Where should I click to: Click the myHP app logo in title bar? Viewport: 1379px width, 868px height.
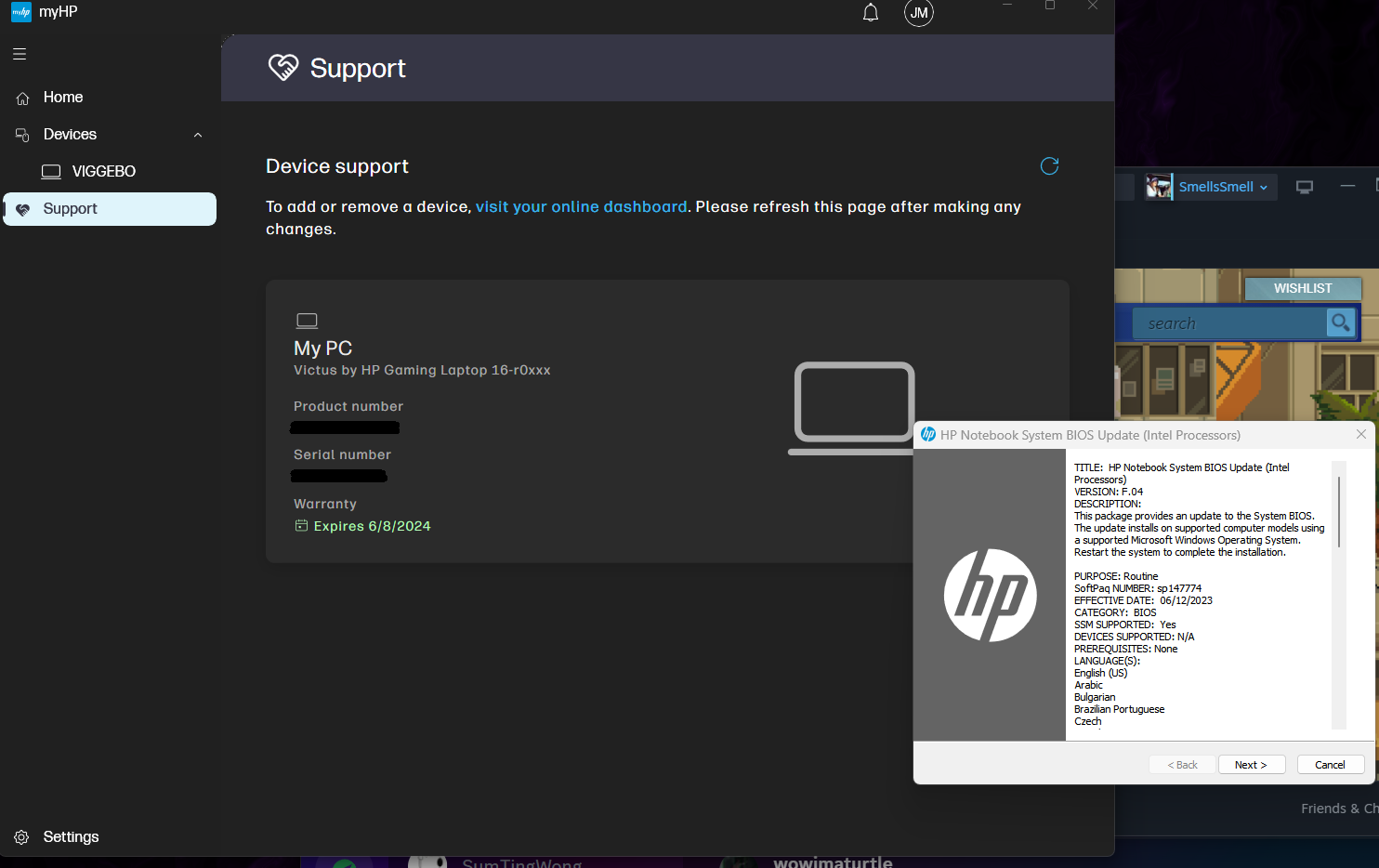point(21,12)
